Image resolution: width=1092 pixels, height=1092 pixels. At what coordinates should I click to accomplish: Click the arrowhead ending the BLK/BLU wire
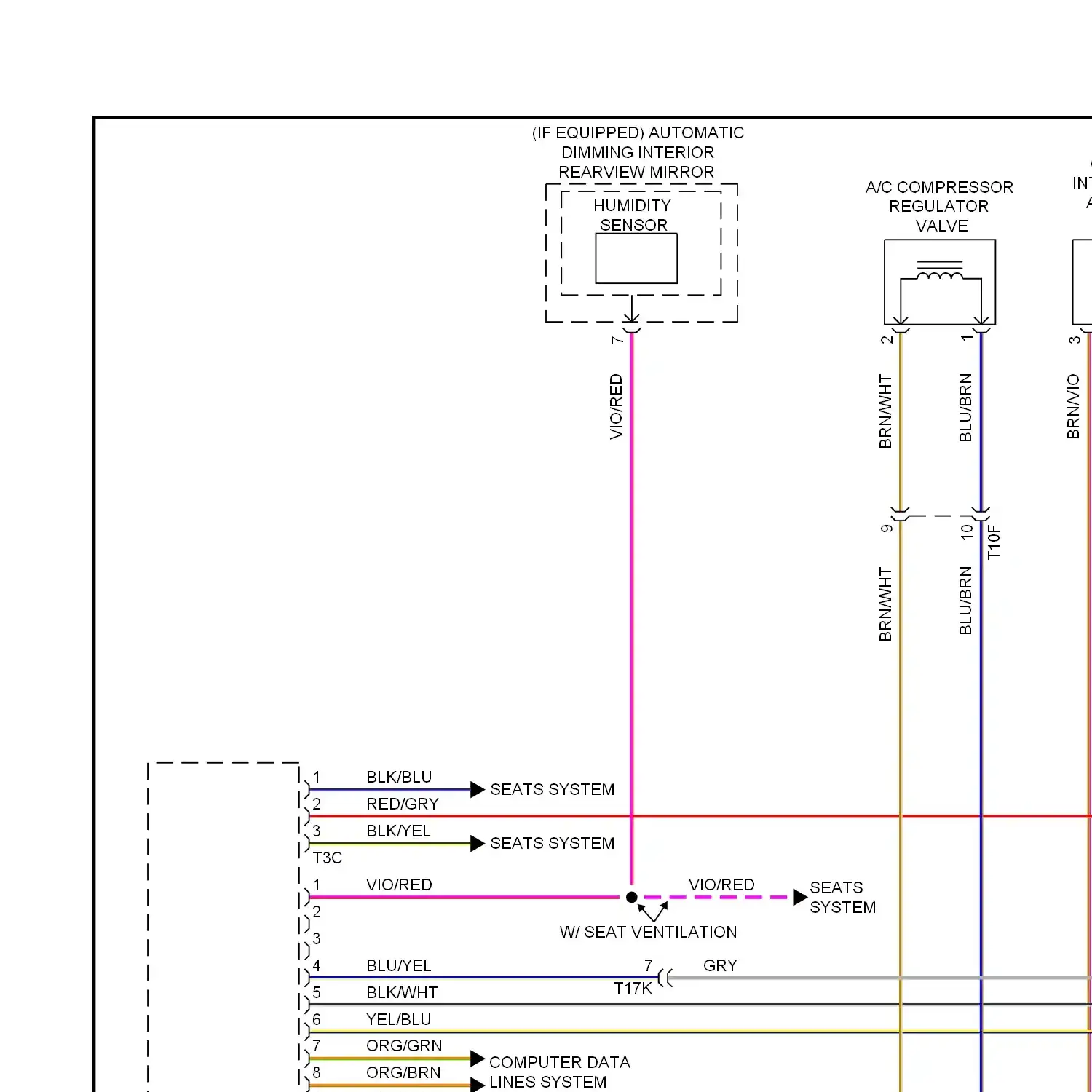478,789
